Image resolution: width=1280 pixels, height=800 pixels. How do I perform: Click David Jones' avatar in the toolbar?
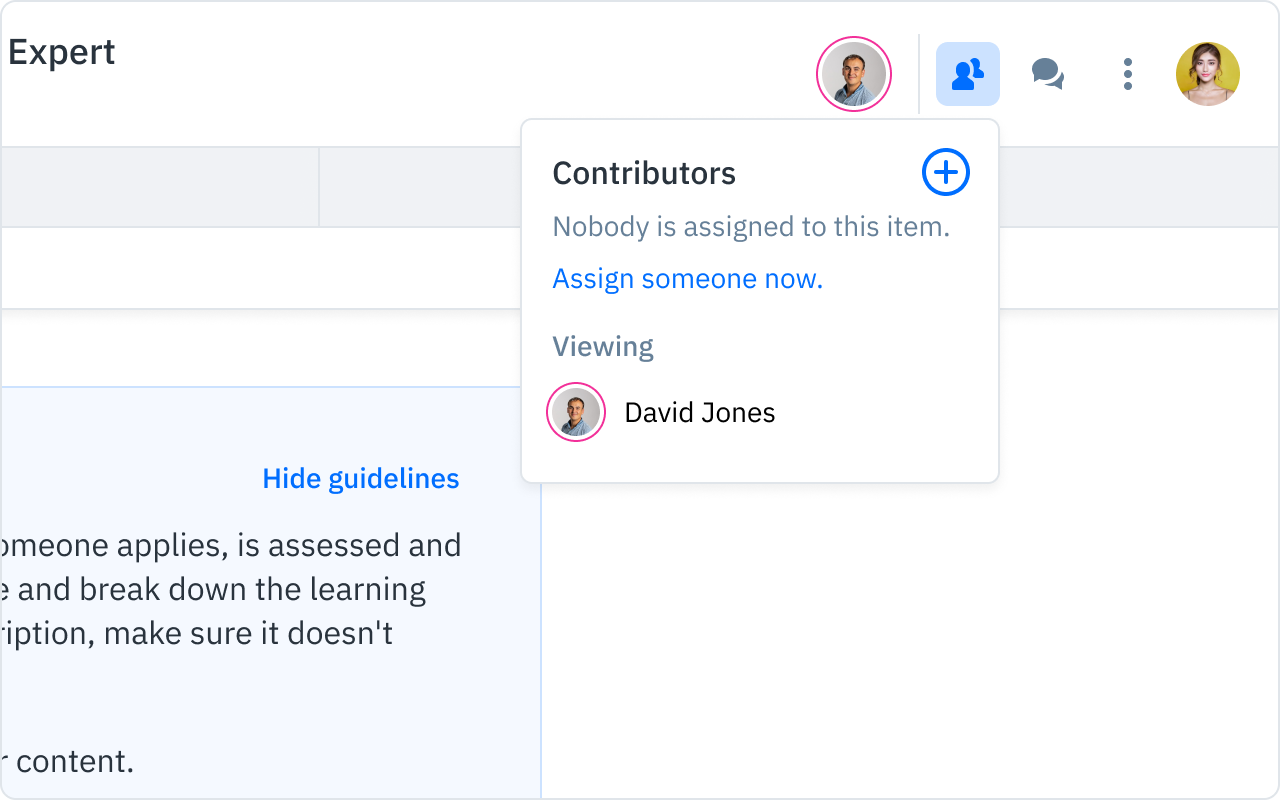[x=853, y=73]
